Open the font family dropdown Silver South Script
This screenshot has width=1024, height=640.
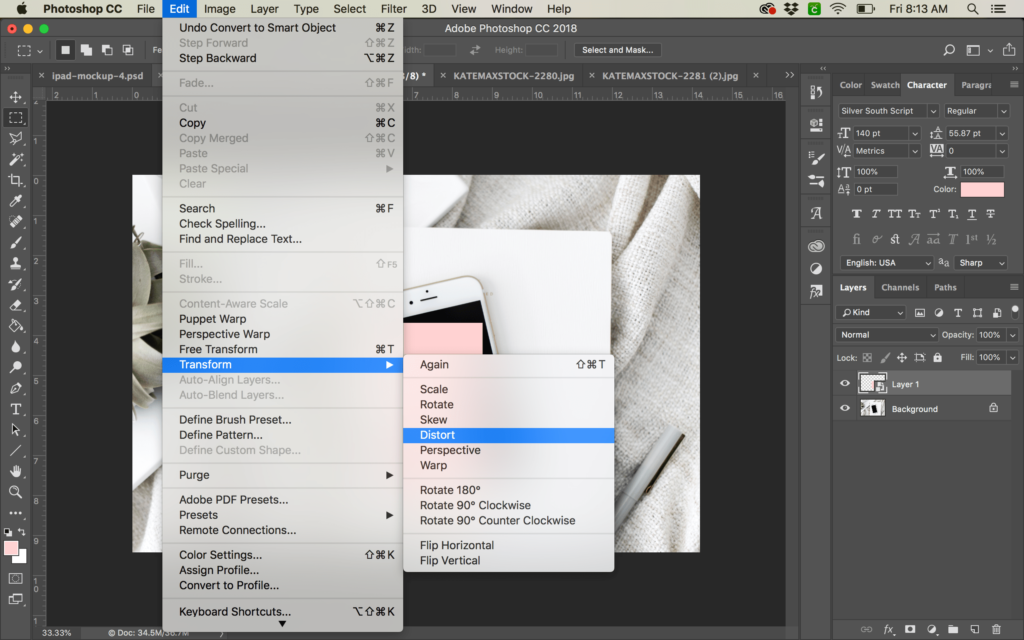[888, 111]
